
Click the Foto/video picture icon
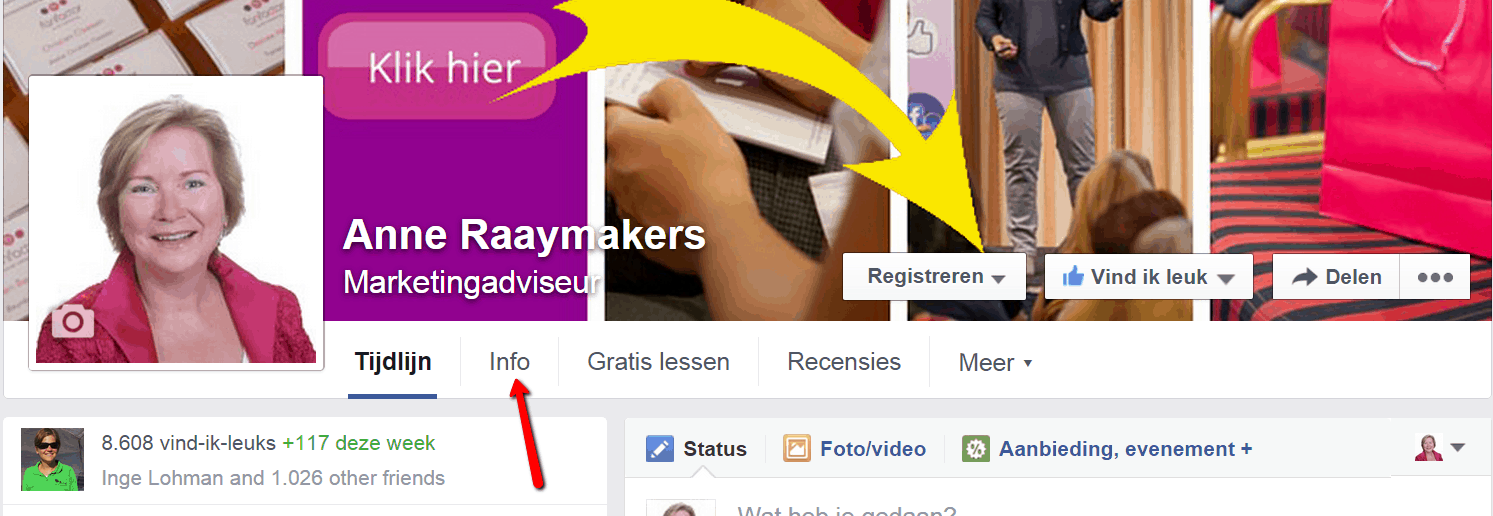coord(796,449)
